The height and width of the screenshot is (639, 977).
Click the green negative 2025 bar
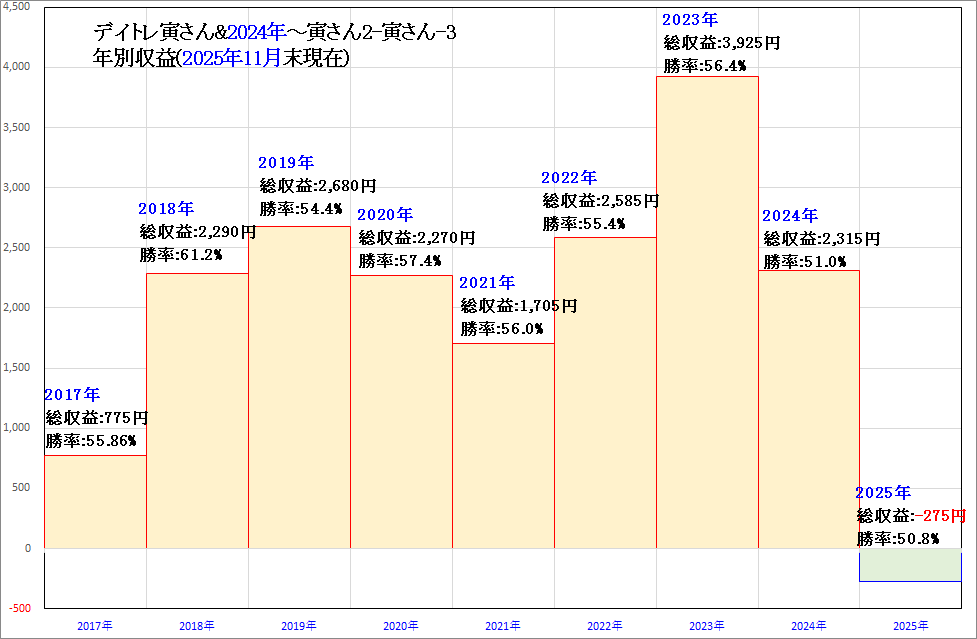pyautogui.click(x=909, y=565)
